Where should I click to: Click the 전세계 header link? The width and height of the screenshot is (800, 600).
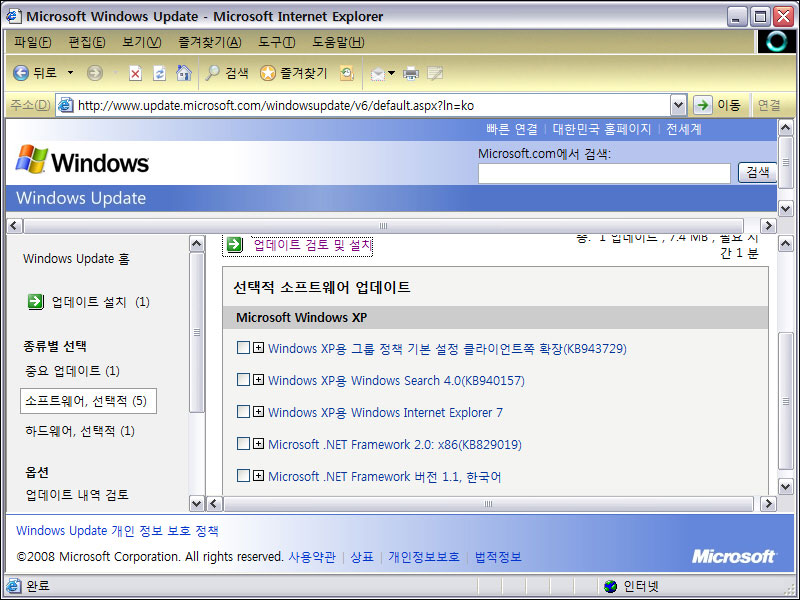[684, 129]
